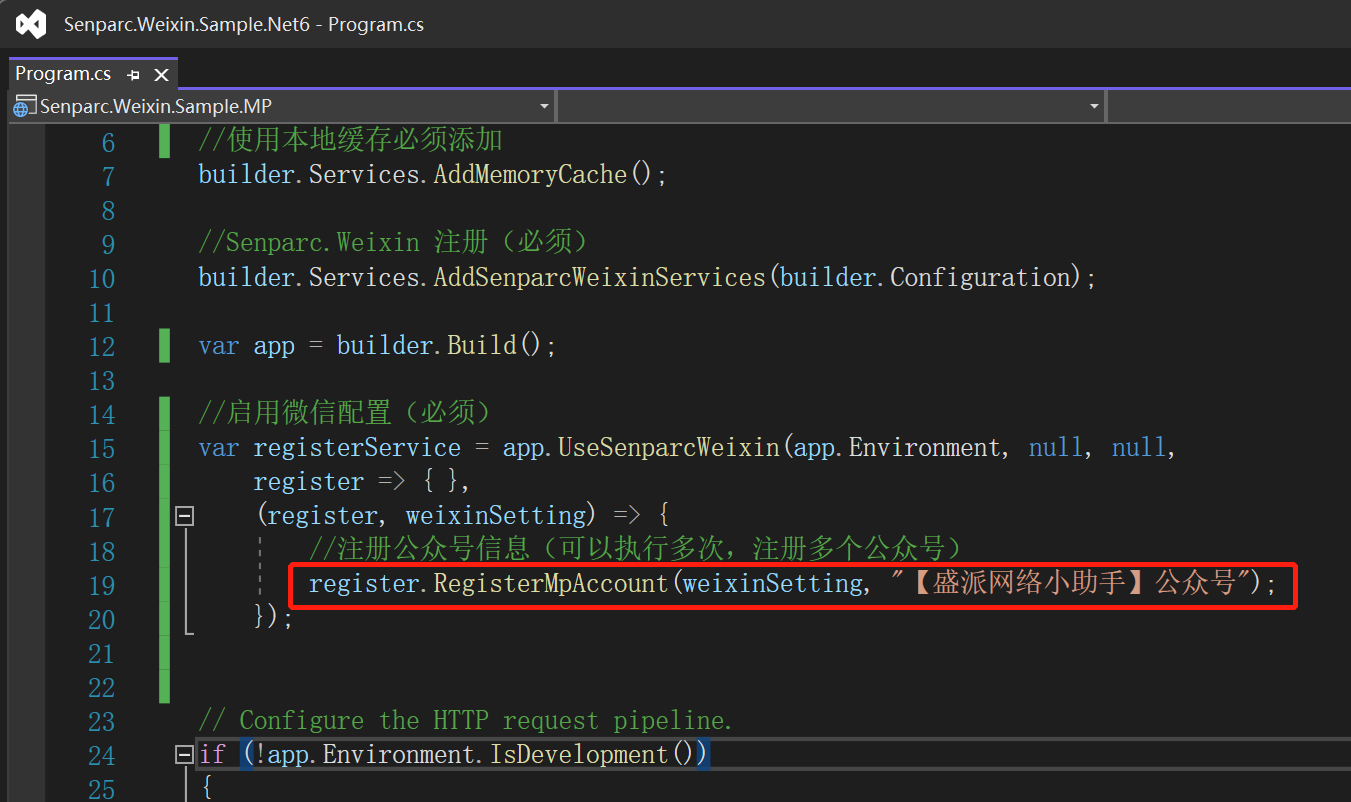This screenshot has height=802, width=1351.
Task: Click the IsDevelopment method on line 24
Action: [577, 753]
